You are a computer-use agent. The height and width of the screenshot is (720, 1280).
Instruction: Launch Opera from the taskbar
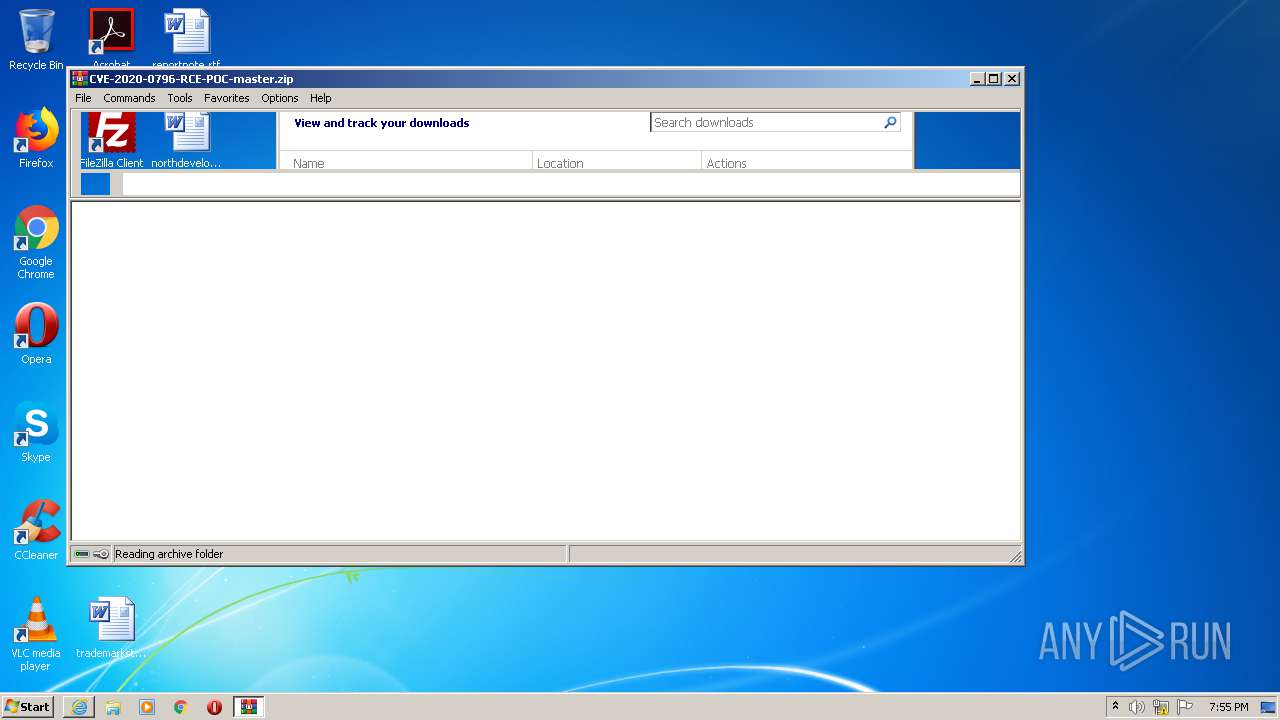tap(214, 707)
